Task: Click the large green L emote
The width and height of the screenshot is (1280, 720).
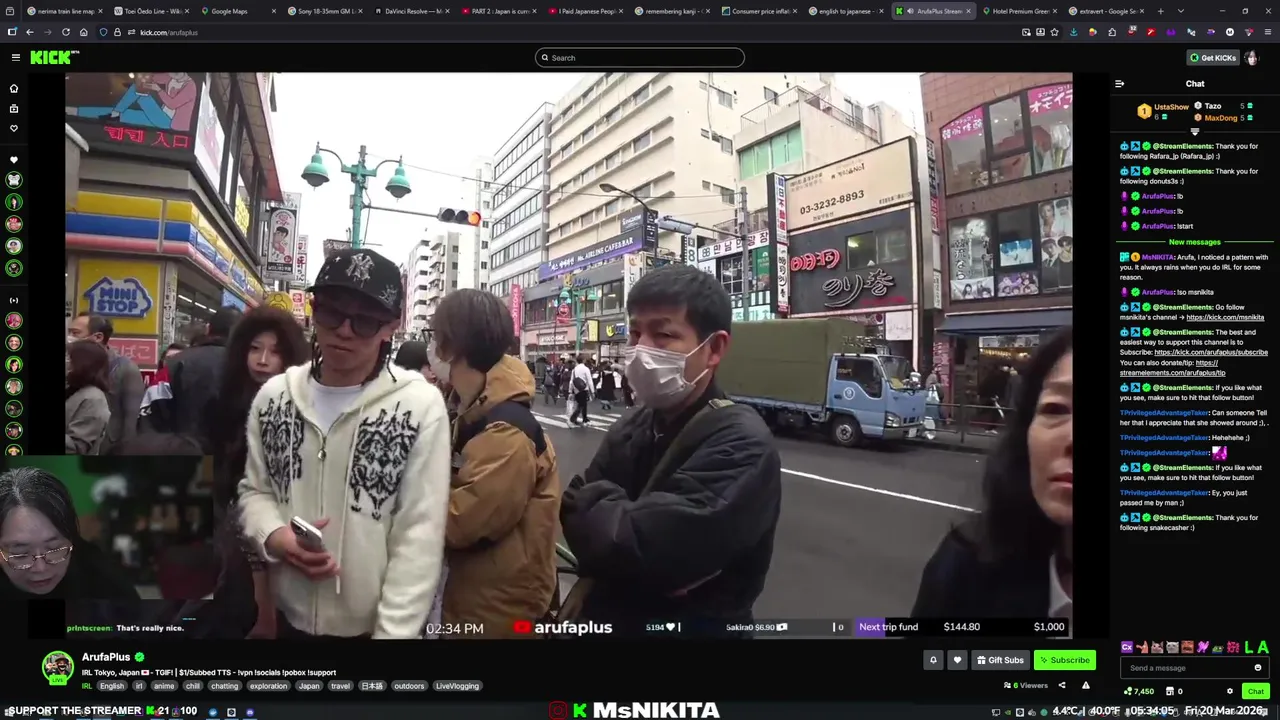Action: click(x=1248, y=647)
